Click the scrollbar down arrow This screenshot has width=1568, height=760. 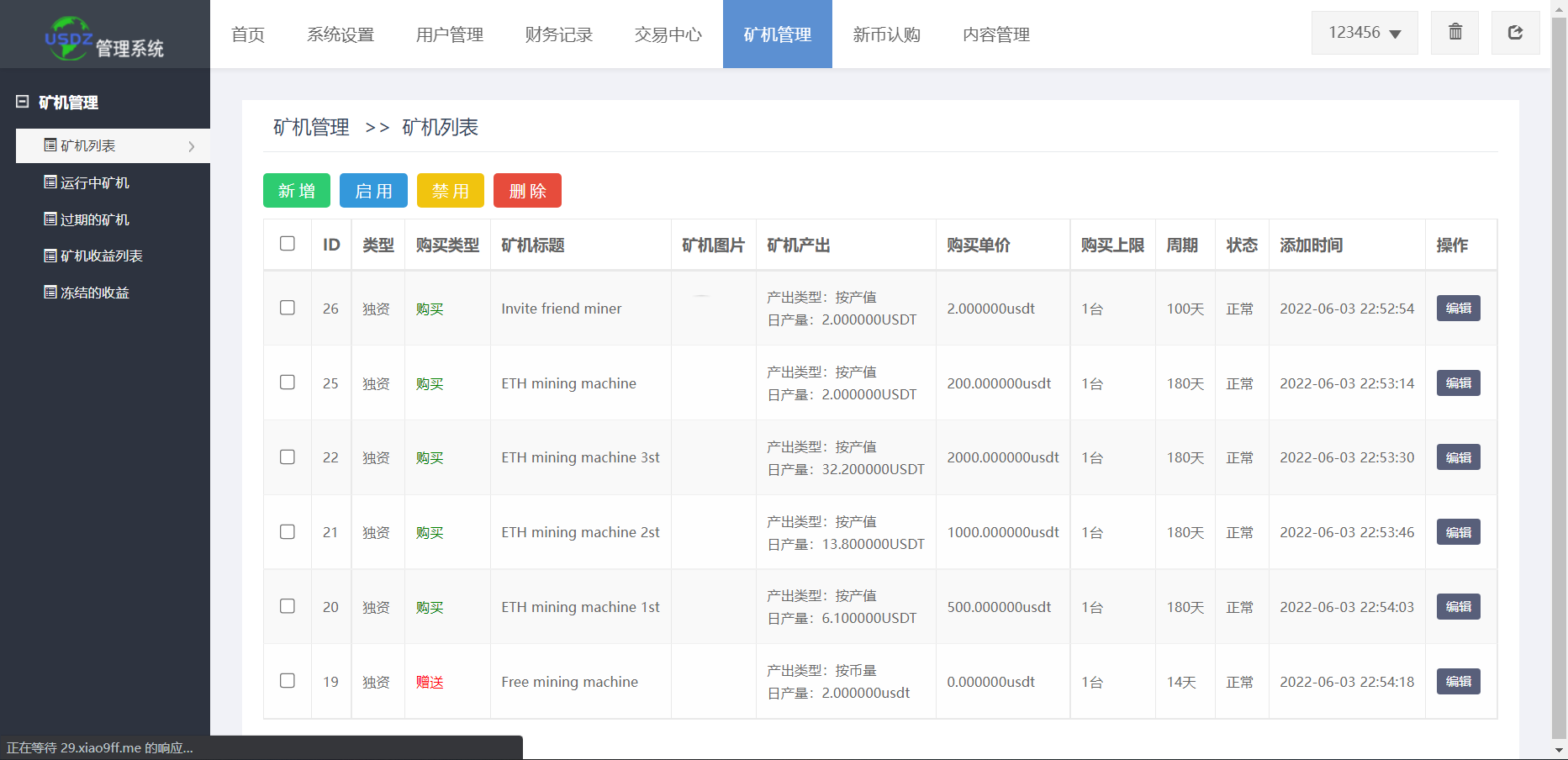click(1560, 750)
